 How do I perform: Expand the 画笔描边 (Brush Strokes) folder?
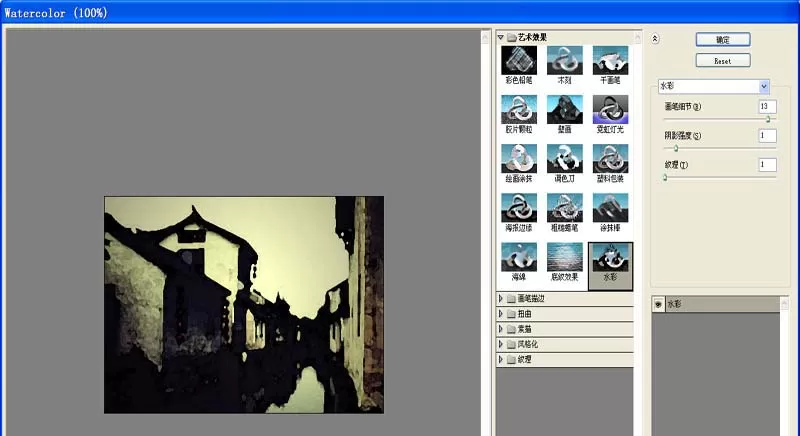[501, 298]
